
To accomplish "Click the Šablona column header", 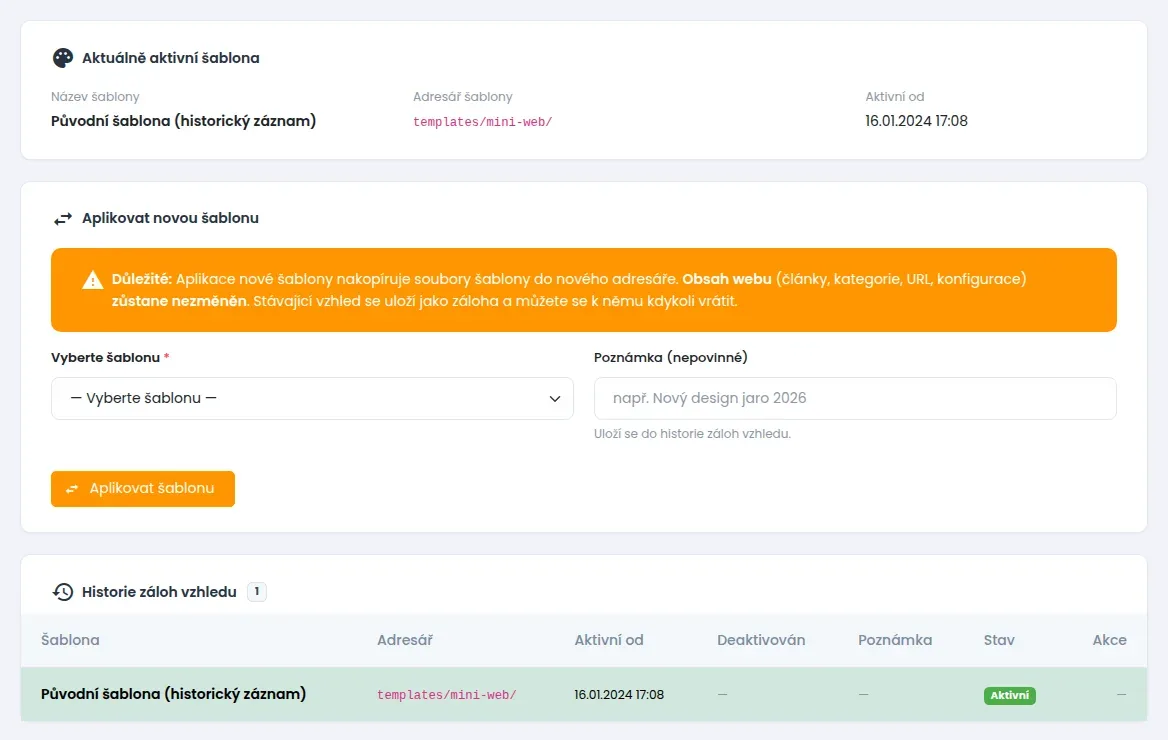I will pos(70,640).
